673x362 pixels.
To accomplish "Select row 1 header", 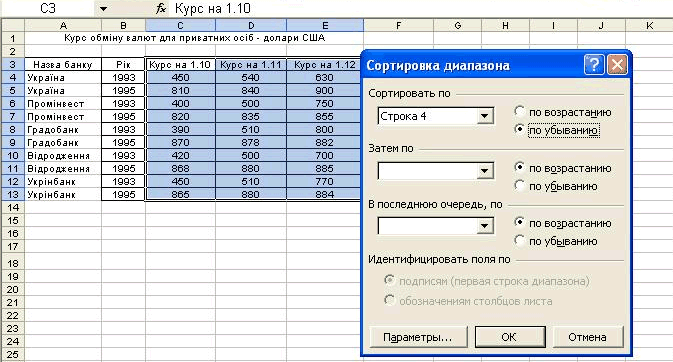I will coord(13,38).
